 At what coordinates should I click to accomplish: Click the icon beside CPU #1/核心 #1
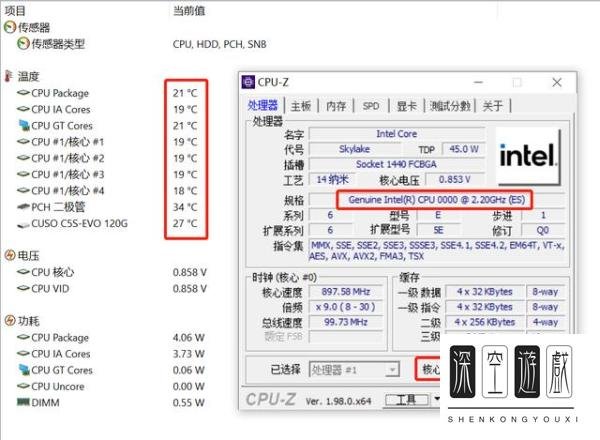[23, 142]
